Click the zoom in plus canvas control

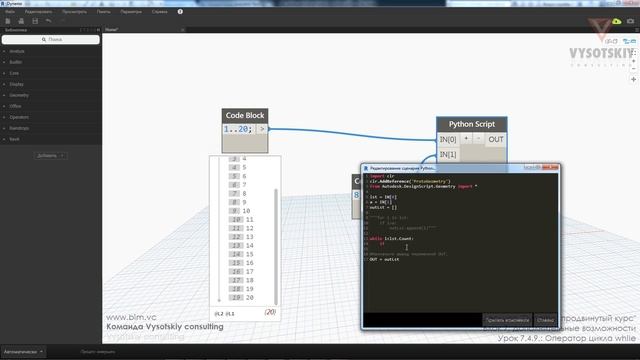pos(633,61)
